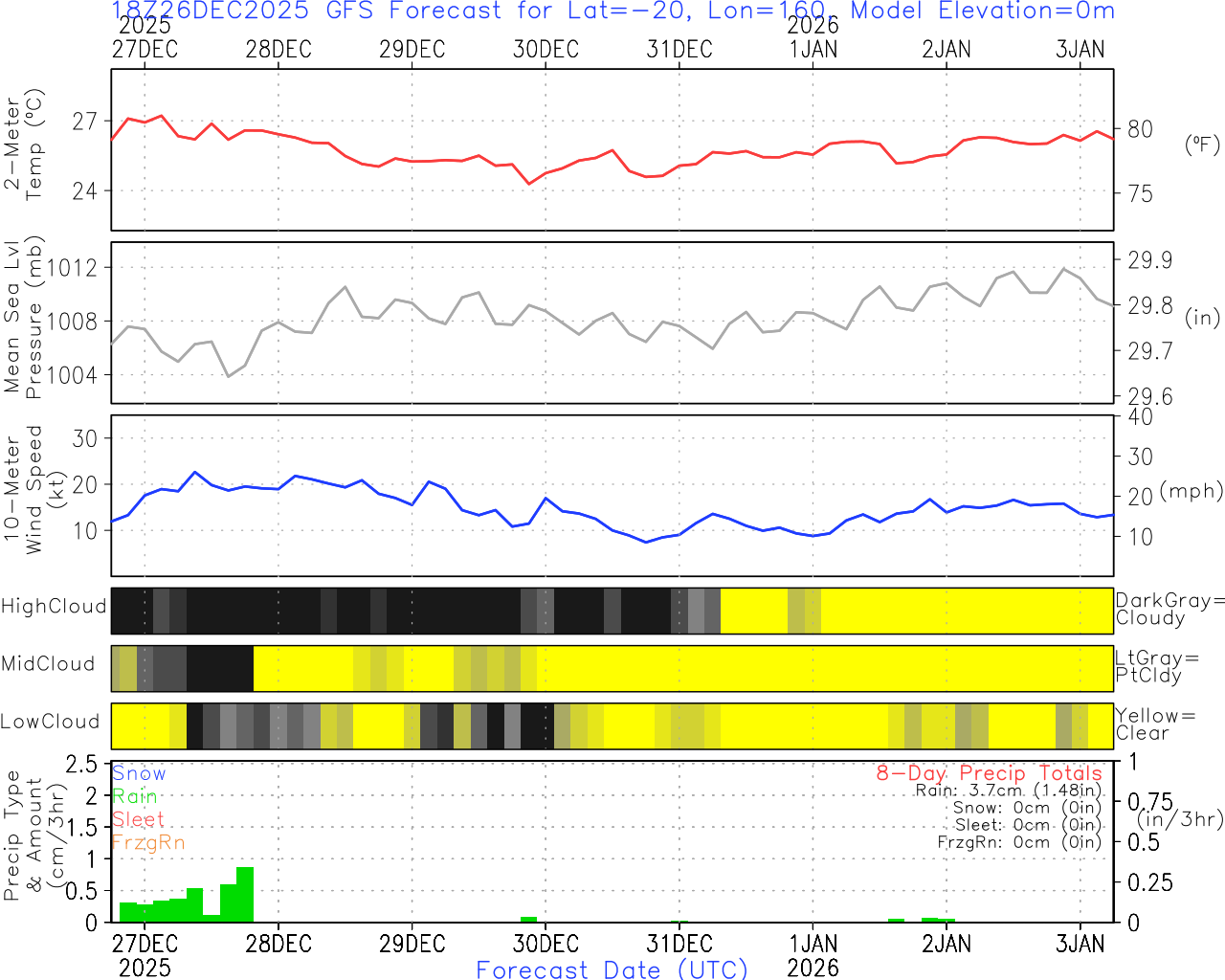Click the (mph) unit label beside wind chart
The height and width of the screenshot is (980, 1225).
(1192, 491)
